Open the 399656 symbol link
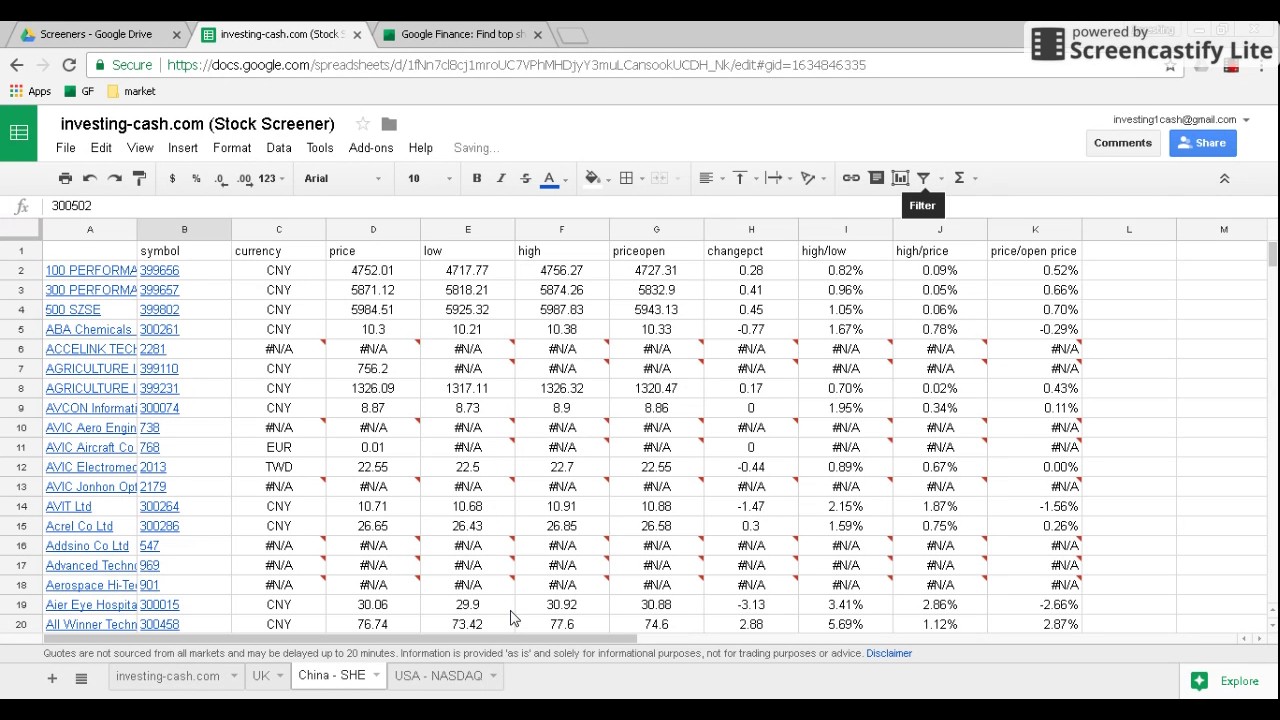 [x=160, y=271]
